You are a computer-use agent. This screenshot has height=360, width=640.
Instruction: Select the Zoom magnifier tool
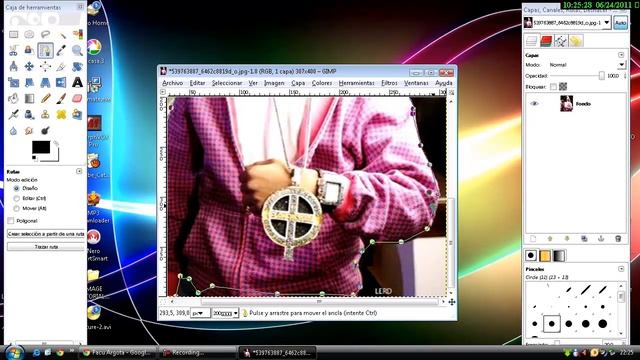[x=77, y=51]
